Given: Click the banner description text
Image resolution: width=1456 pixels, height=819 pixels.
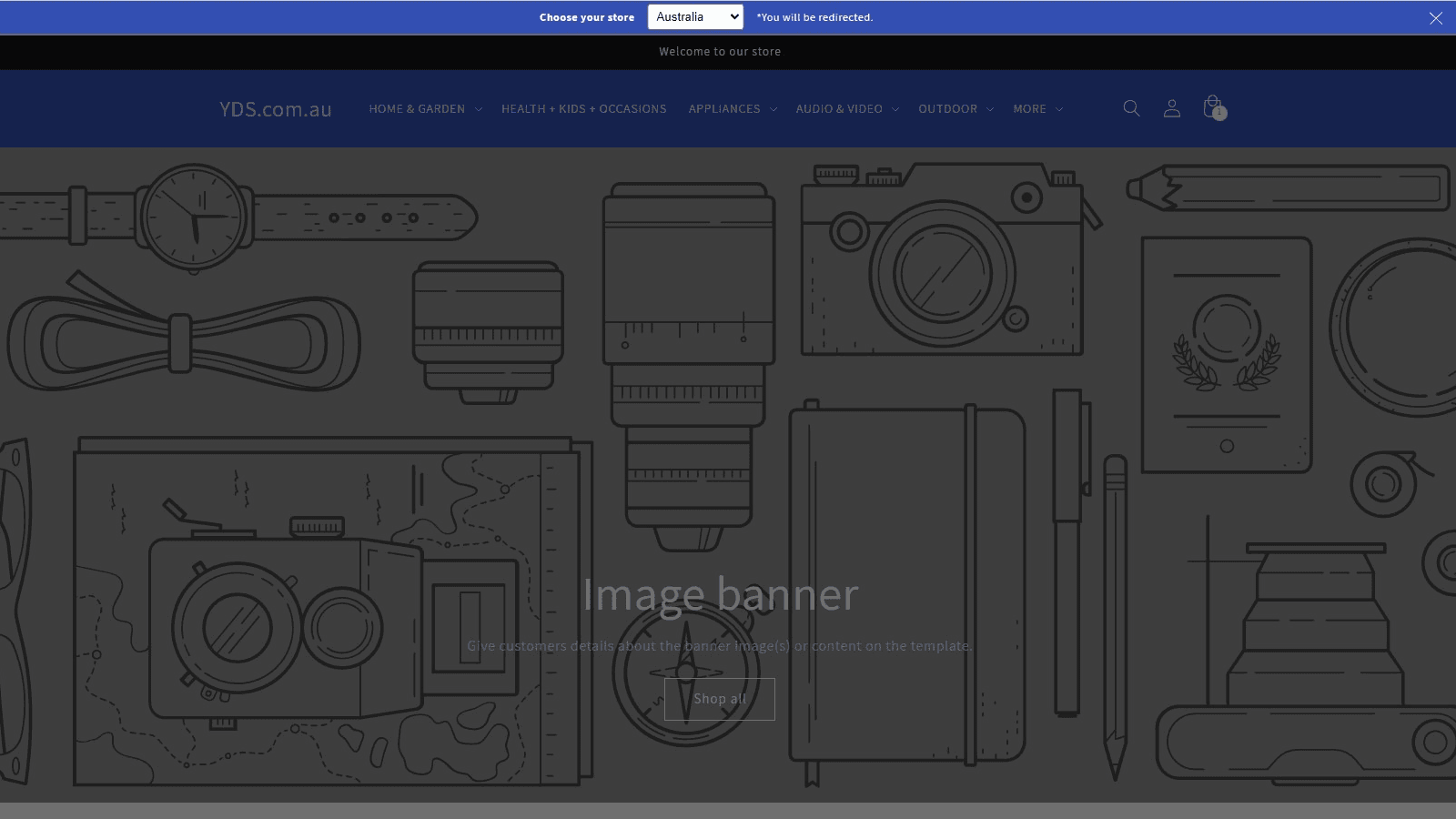Looking at the screenshot, I should tap(720, 646).
